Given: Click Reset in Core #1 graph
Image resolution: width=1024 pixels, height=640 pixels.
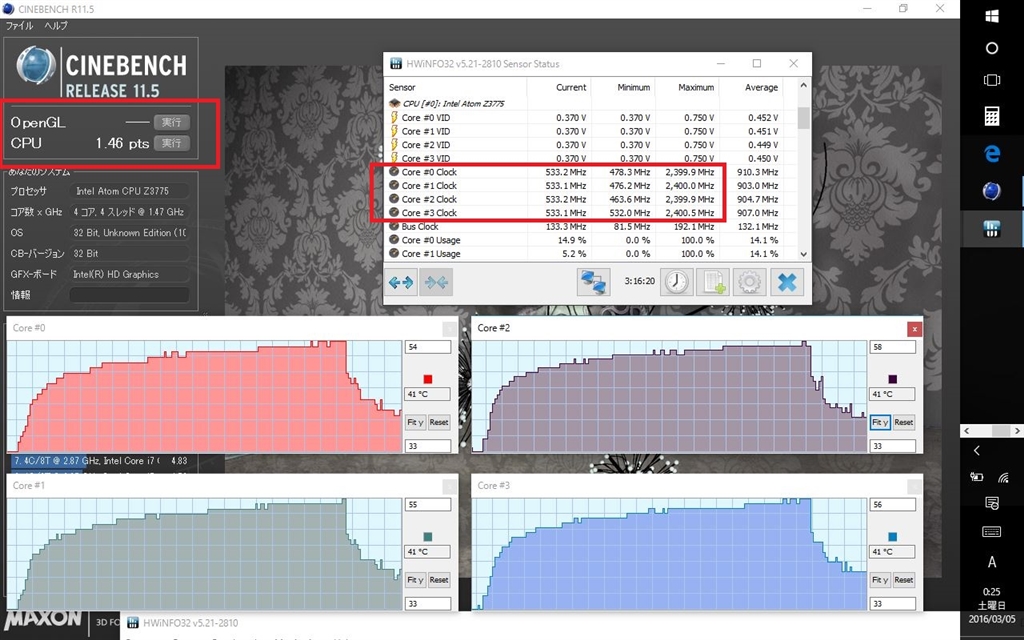Looking at the screenshot, I should (x=439, y=579).
